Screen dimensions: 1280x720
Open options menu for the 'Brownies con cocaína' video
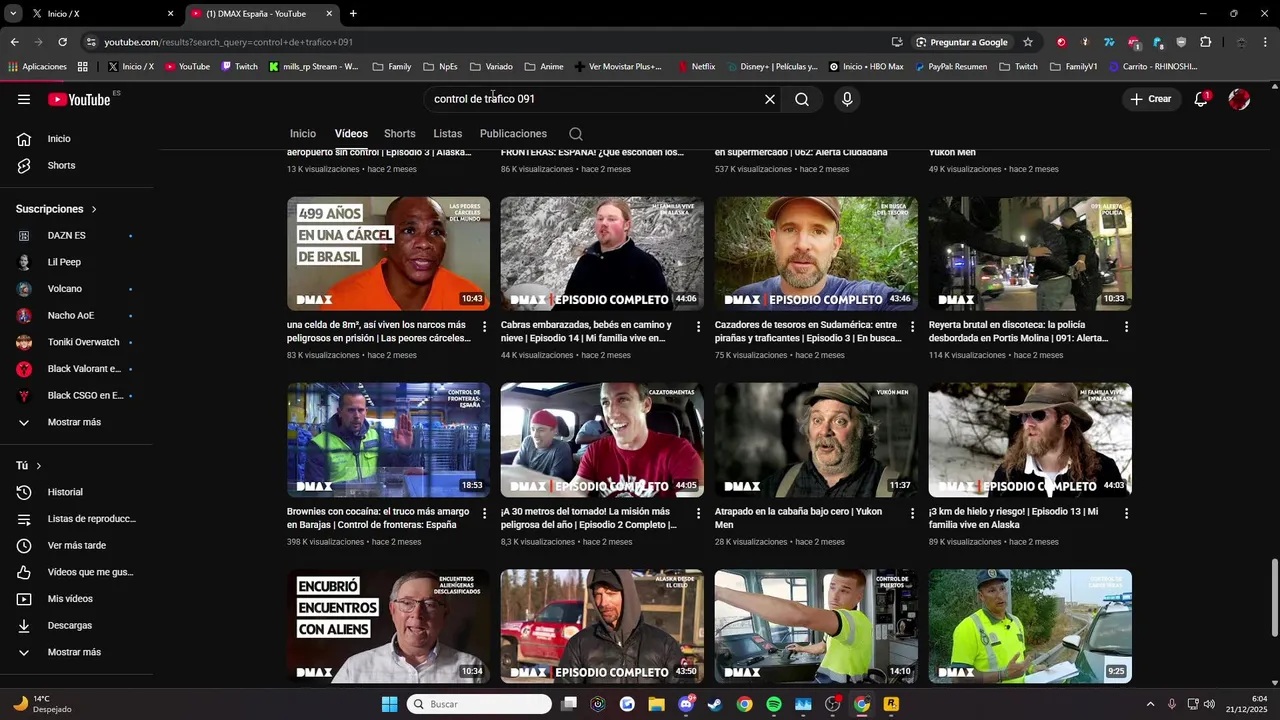pyautogui.click(x=485, y=513)
